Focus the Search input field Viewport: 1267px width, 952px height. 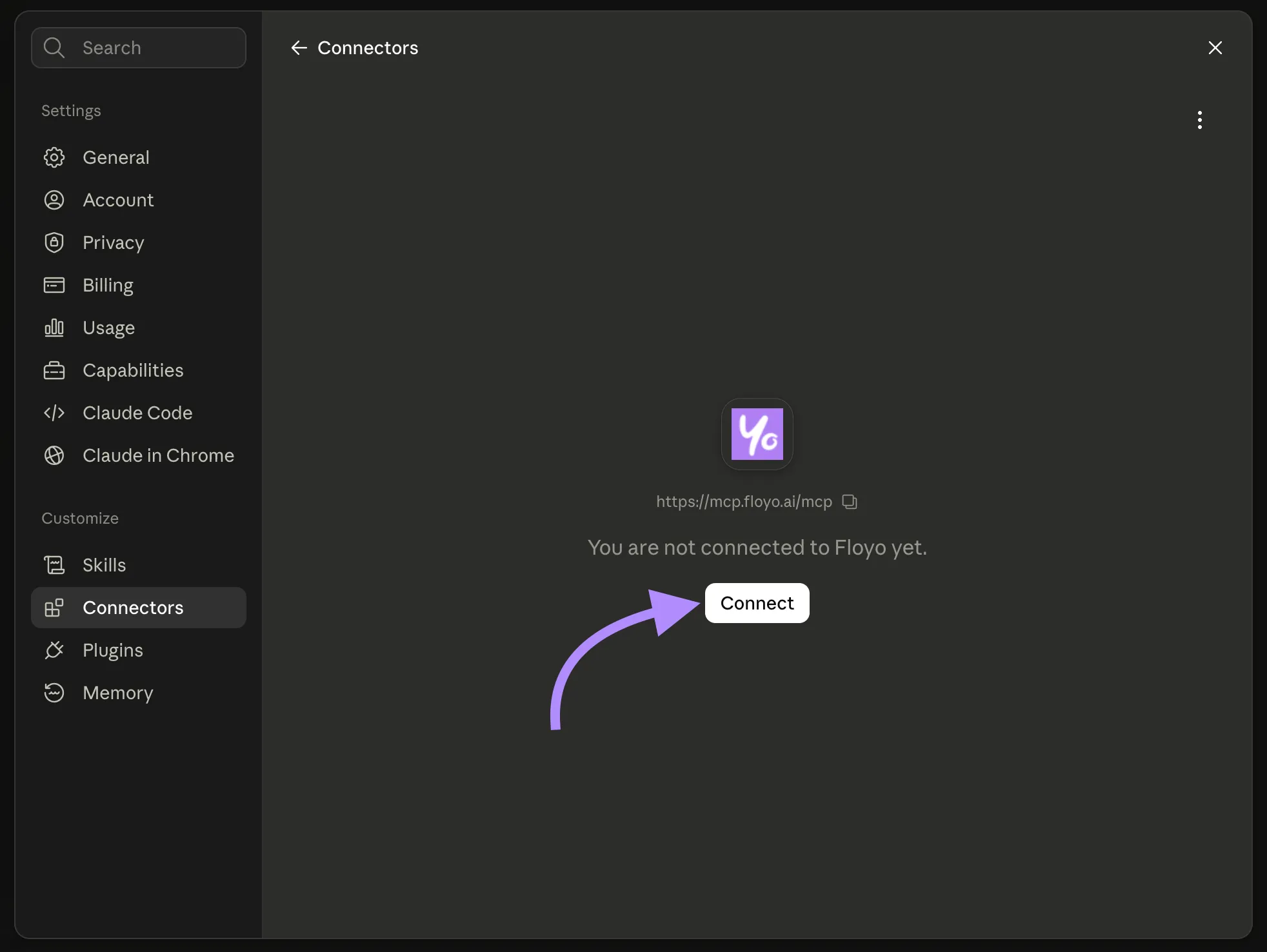click(x=139, y=48)
